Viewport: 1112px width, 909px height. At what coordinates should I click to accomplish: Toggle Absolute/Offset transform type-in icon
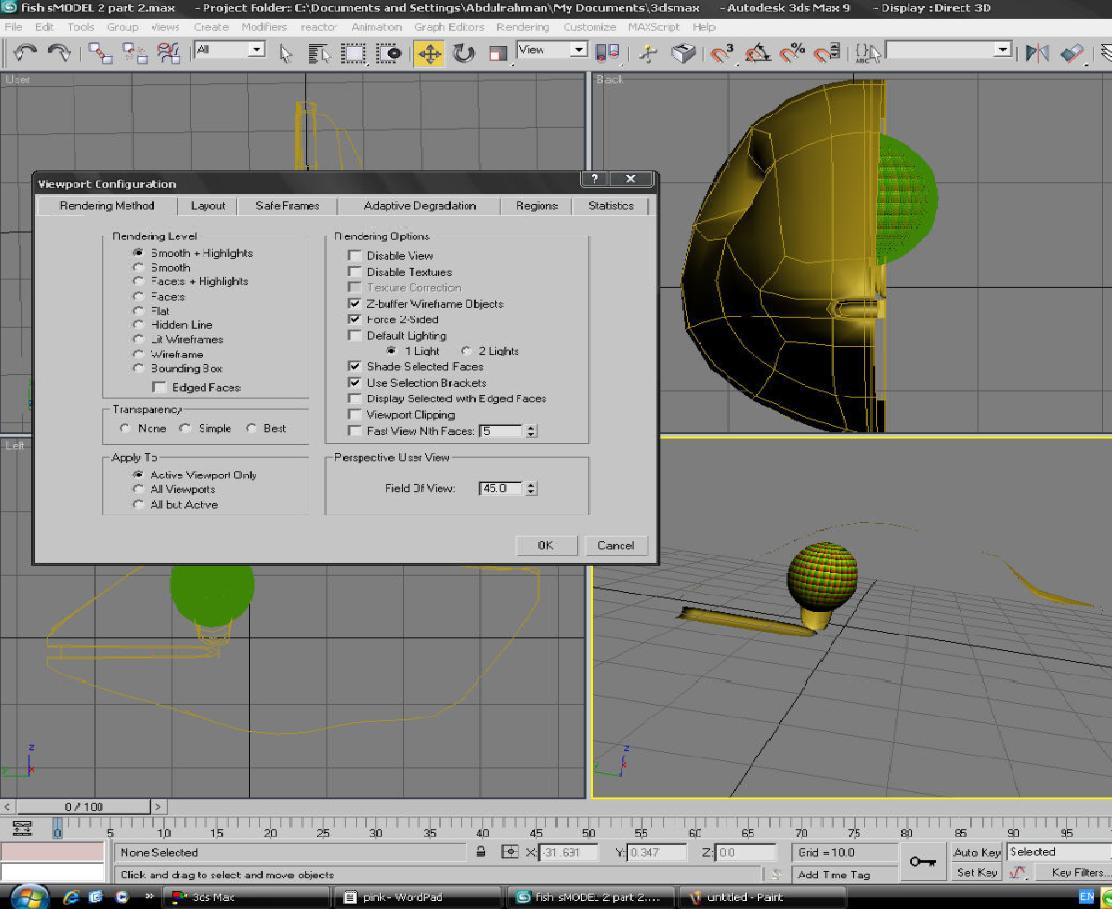(x=509, y=852)
